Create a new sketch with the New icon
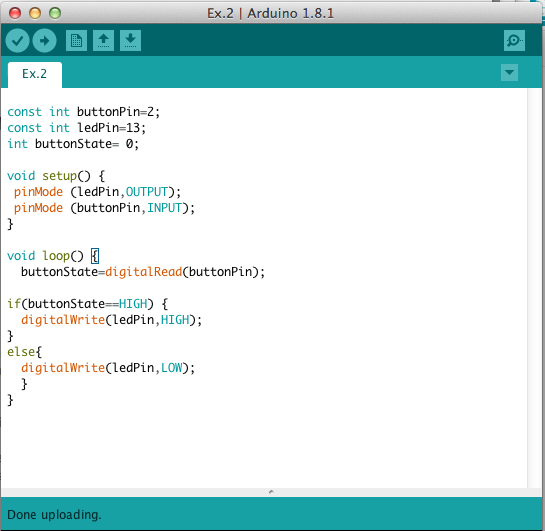 (76, 41)
